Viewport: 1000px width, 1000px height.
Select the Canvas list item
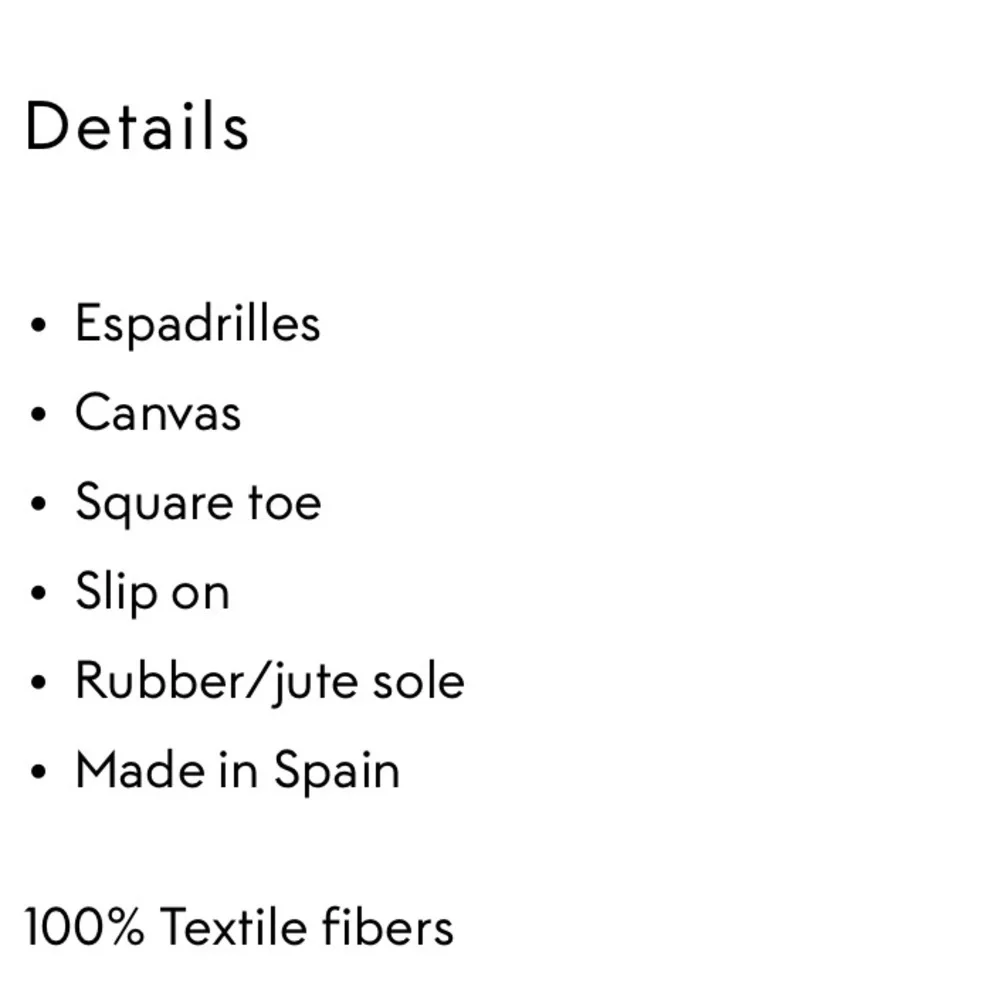(x=158, y=413)
